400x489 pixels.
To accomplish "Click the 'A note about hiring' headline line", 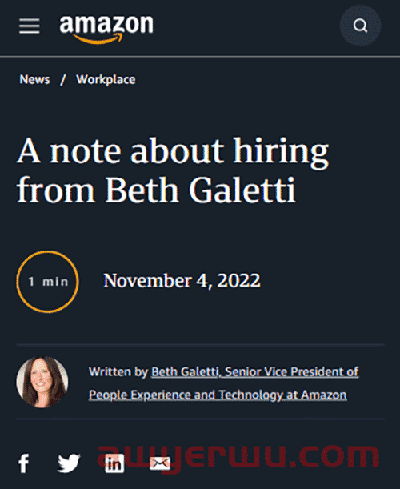I will coord(173,152).
